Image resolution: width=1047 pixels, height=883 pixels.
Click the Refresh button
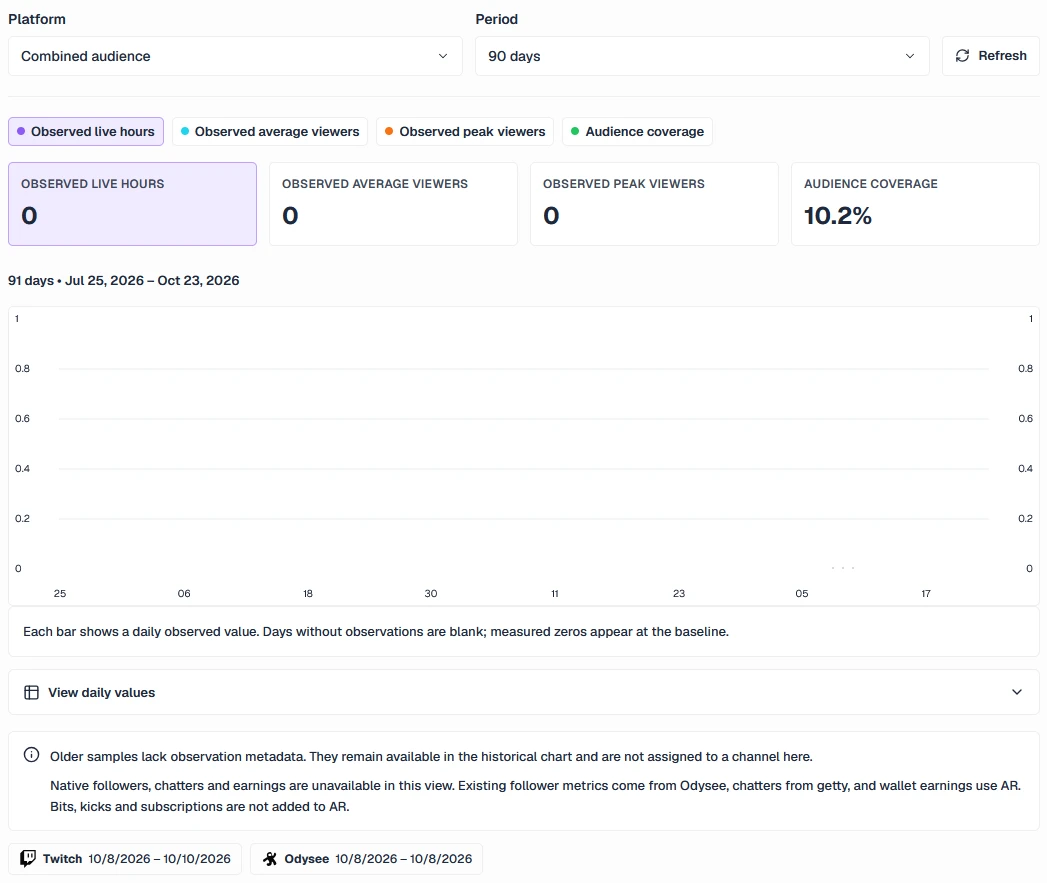click(991, 56)
